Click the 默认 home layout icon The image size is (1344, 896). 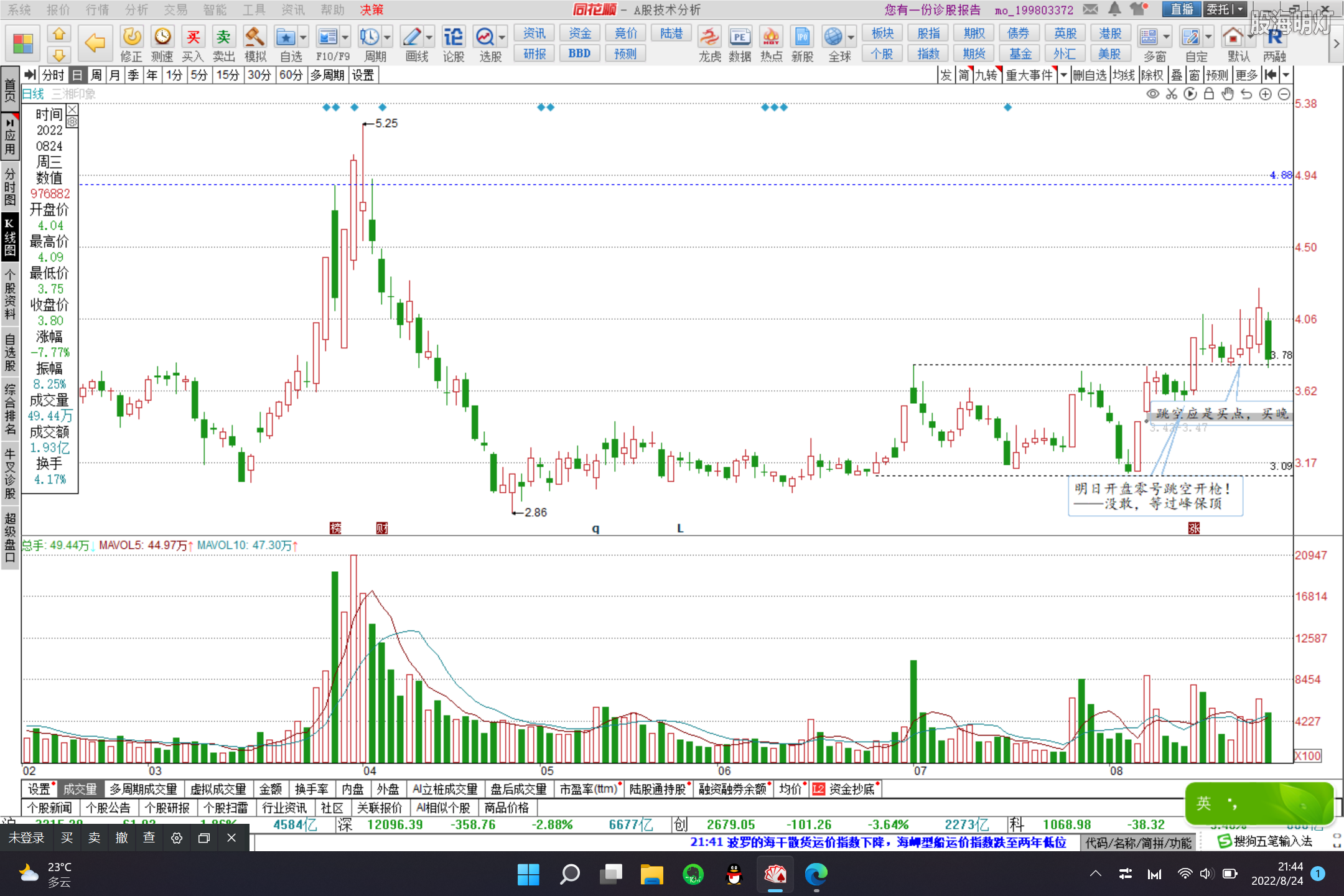point(1233,37)
